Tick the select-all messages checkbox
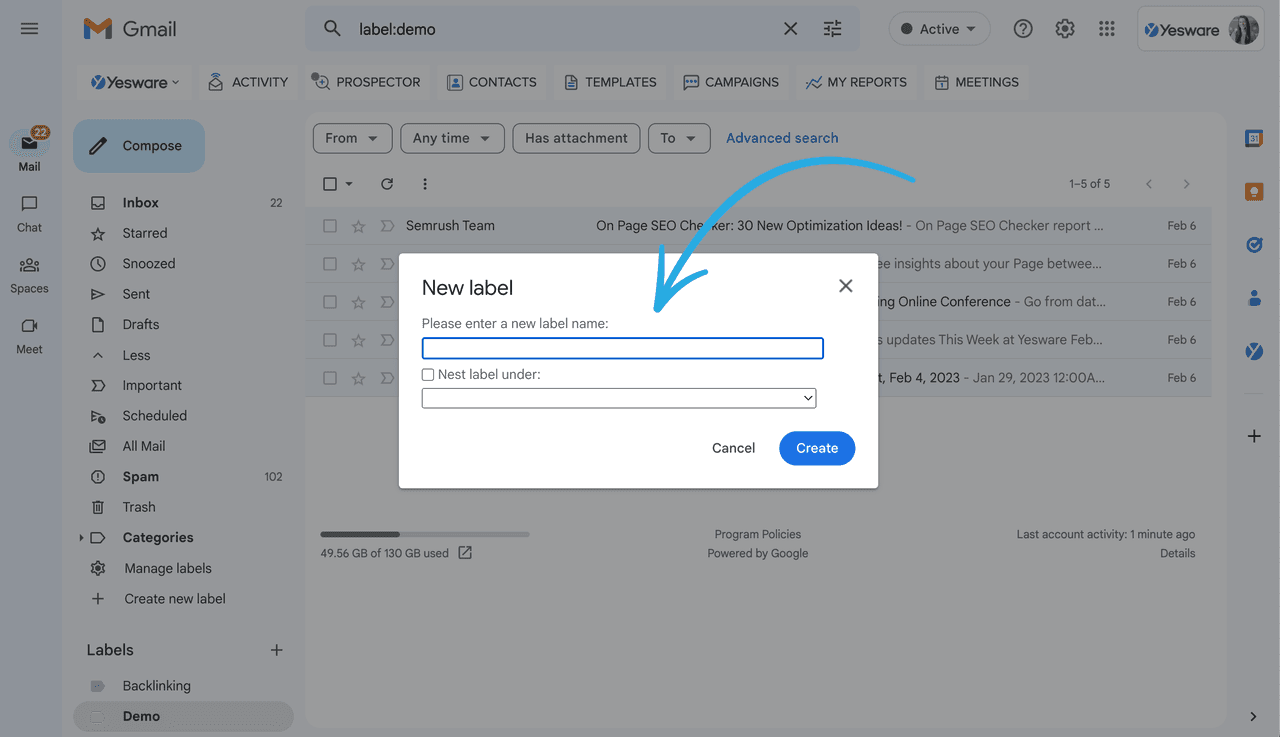 click(x=329, y=184)
